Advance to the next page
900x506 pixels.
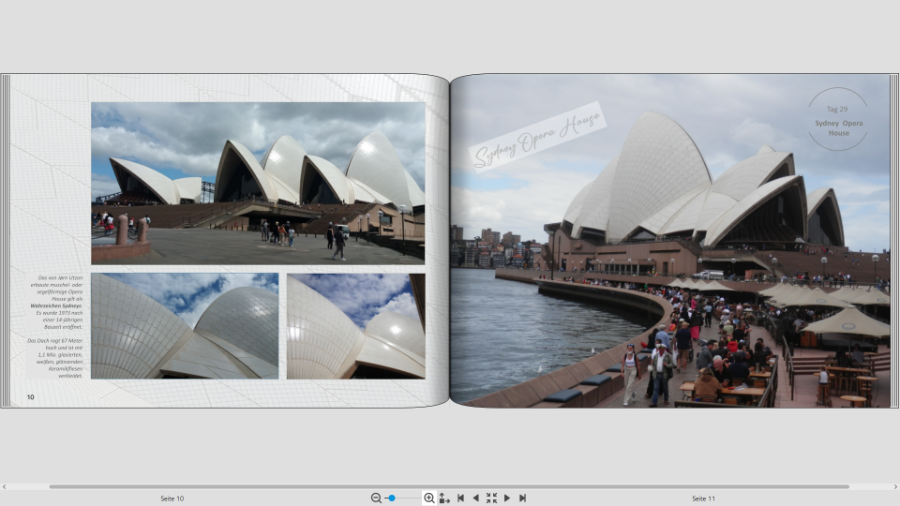pyautogui.click(x=507, y=498)
